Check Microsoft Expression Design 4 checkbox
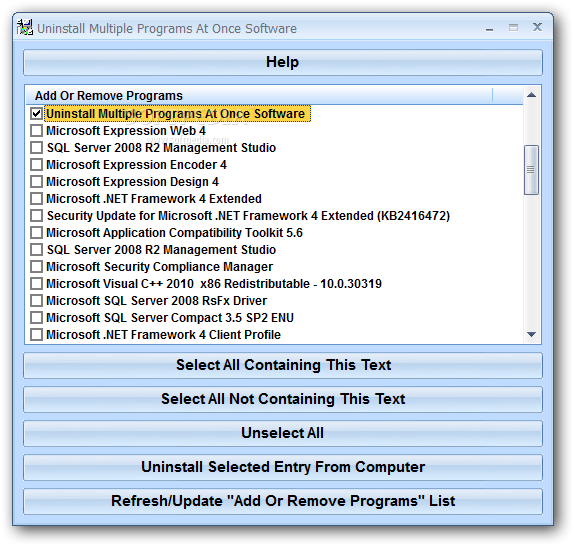The image size is (574, 546). [36, 182]
